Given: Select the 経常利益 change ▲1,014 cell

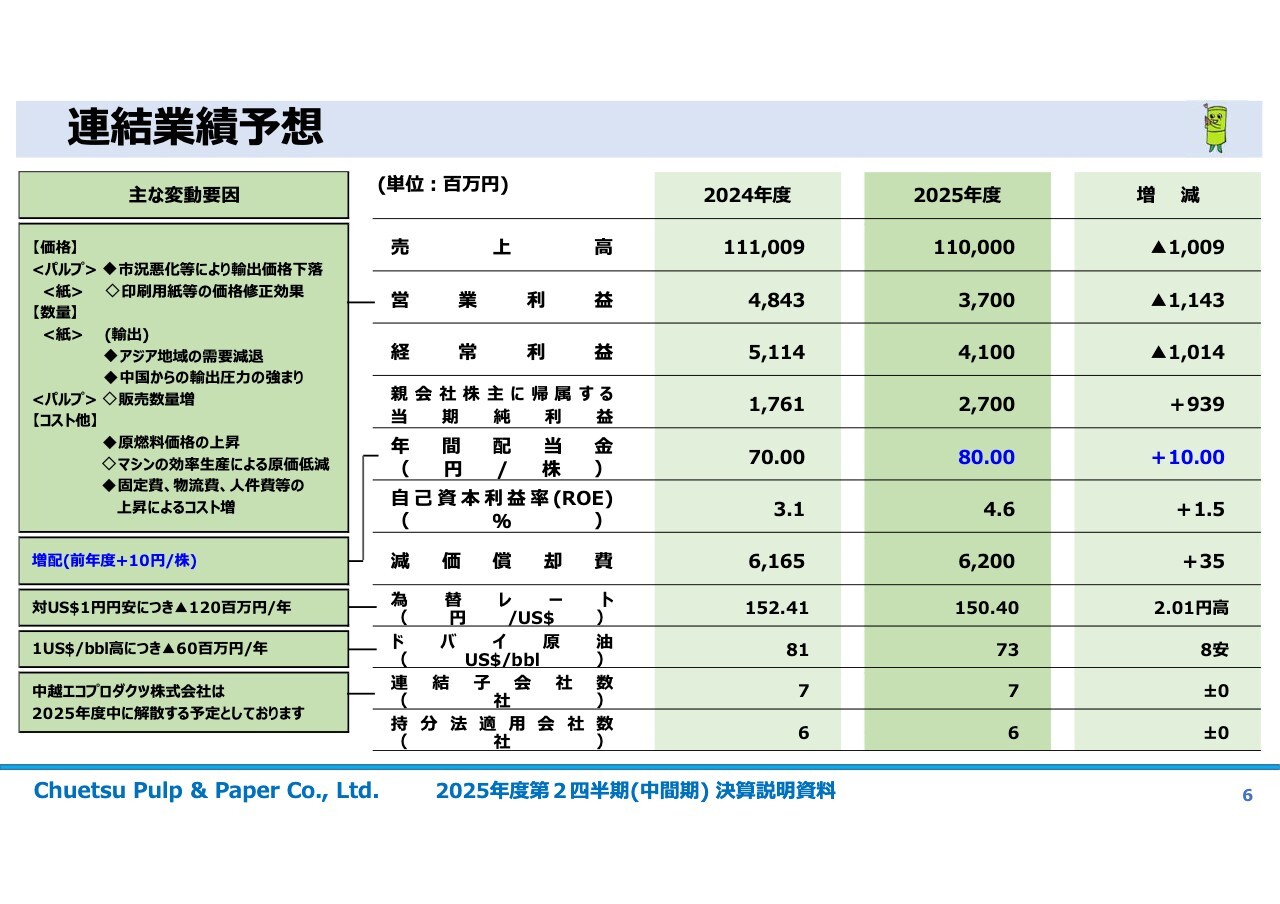Looking at the screenshot, I should [x=1187, y=352].
